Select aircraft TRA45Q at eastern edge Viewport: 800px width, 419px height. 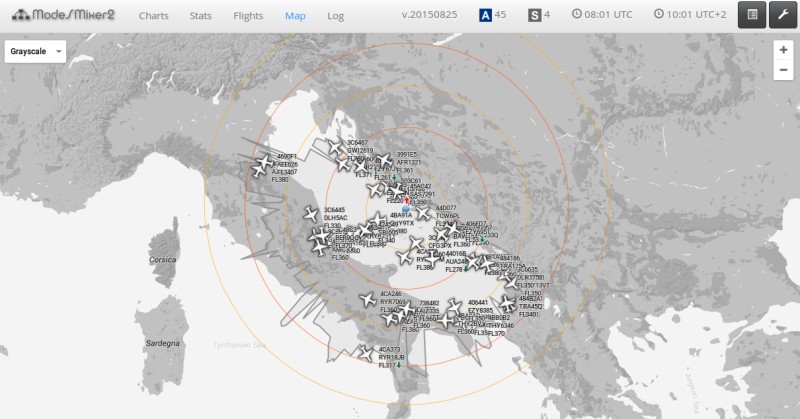pyautogui.click(x=507, y=303)
